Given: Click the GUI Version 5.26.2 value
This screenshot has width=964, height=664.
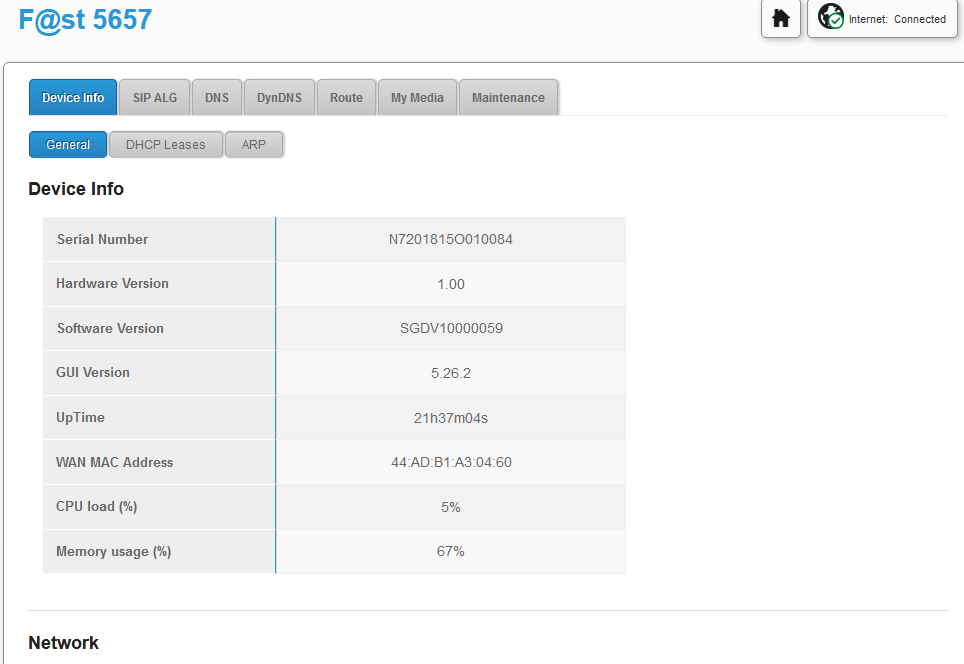Looking at the screenshot, I should click(451, 373).
